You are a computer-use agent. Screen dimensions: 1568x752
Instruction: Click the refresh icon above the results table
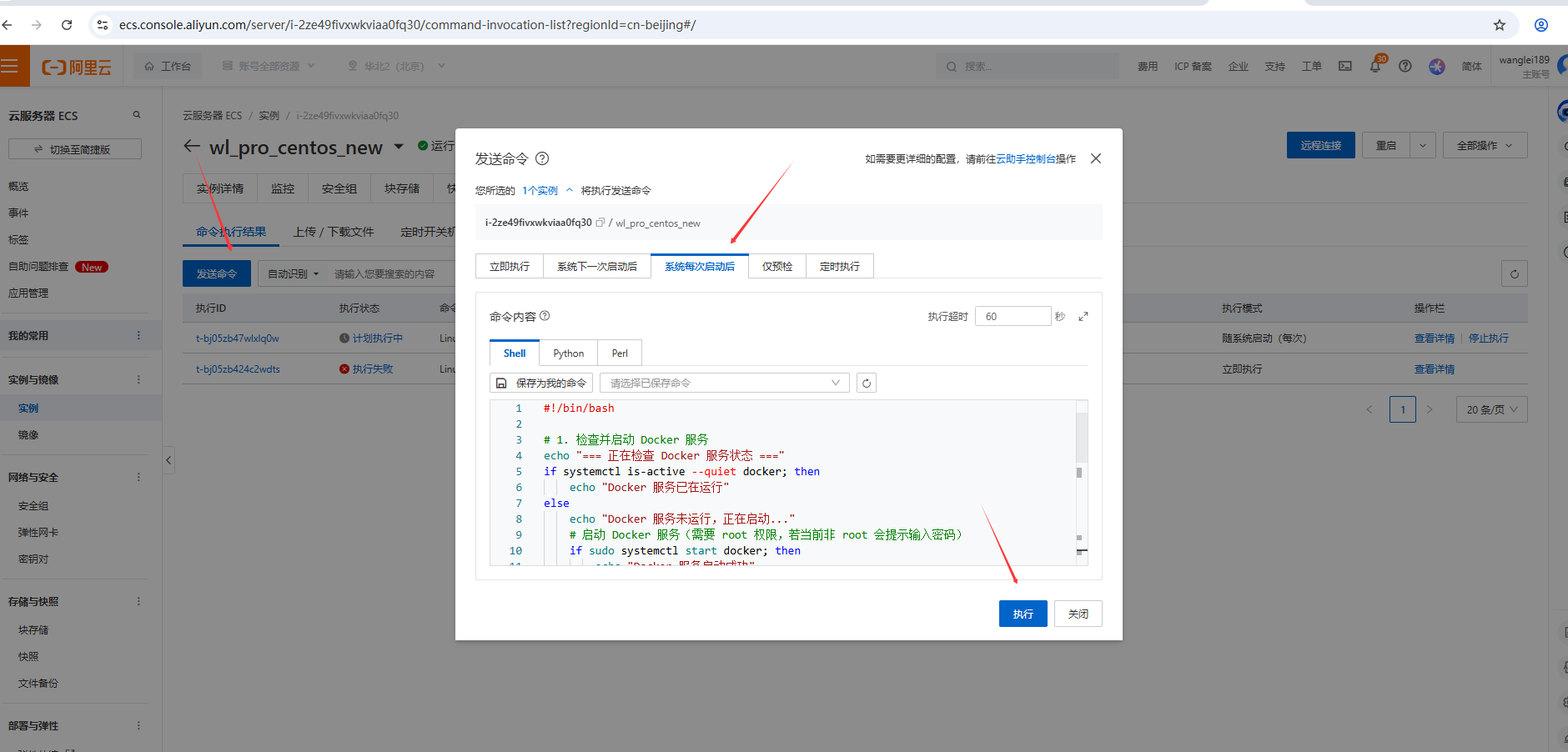(1514, 274)
